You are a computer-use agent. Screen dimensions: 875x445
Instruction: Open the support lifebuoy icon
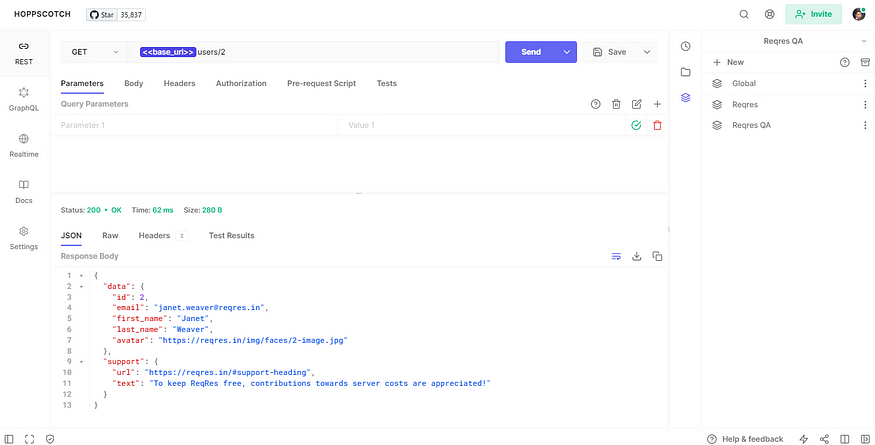click(770, 15)
